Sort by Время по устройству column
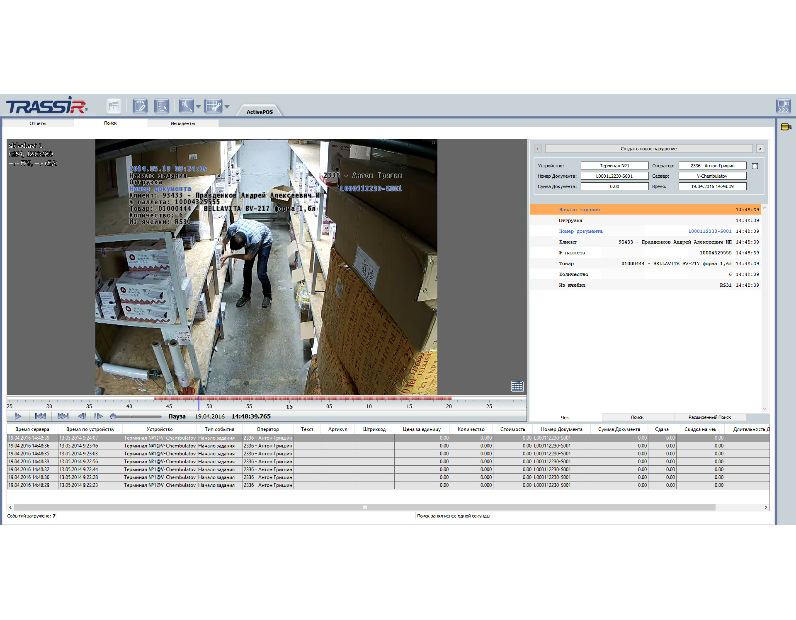 click(90, 429)
